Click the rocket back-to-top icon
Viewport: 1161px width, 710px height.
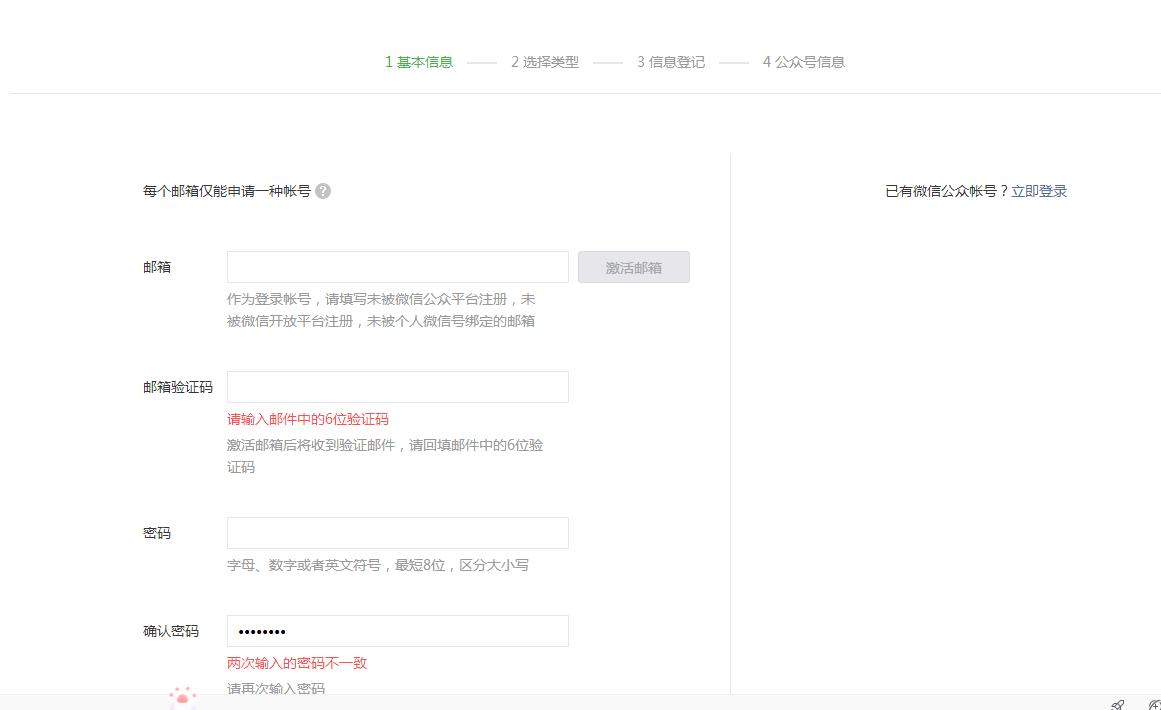pyautogui.click(x=1119, y=704)
